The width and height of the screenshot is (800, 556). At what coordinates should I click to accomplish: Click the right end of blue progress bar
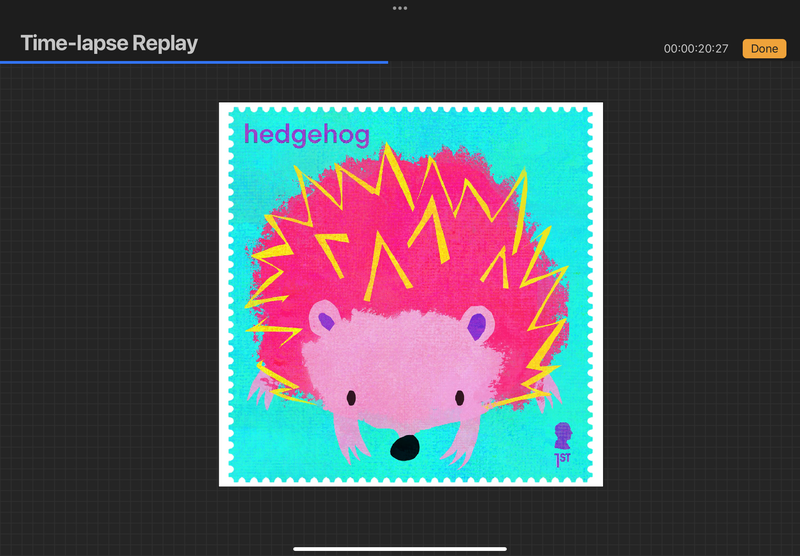click(386, 62)
